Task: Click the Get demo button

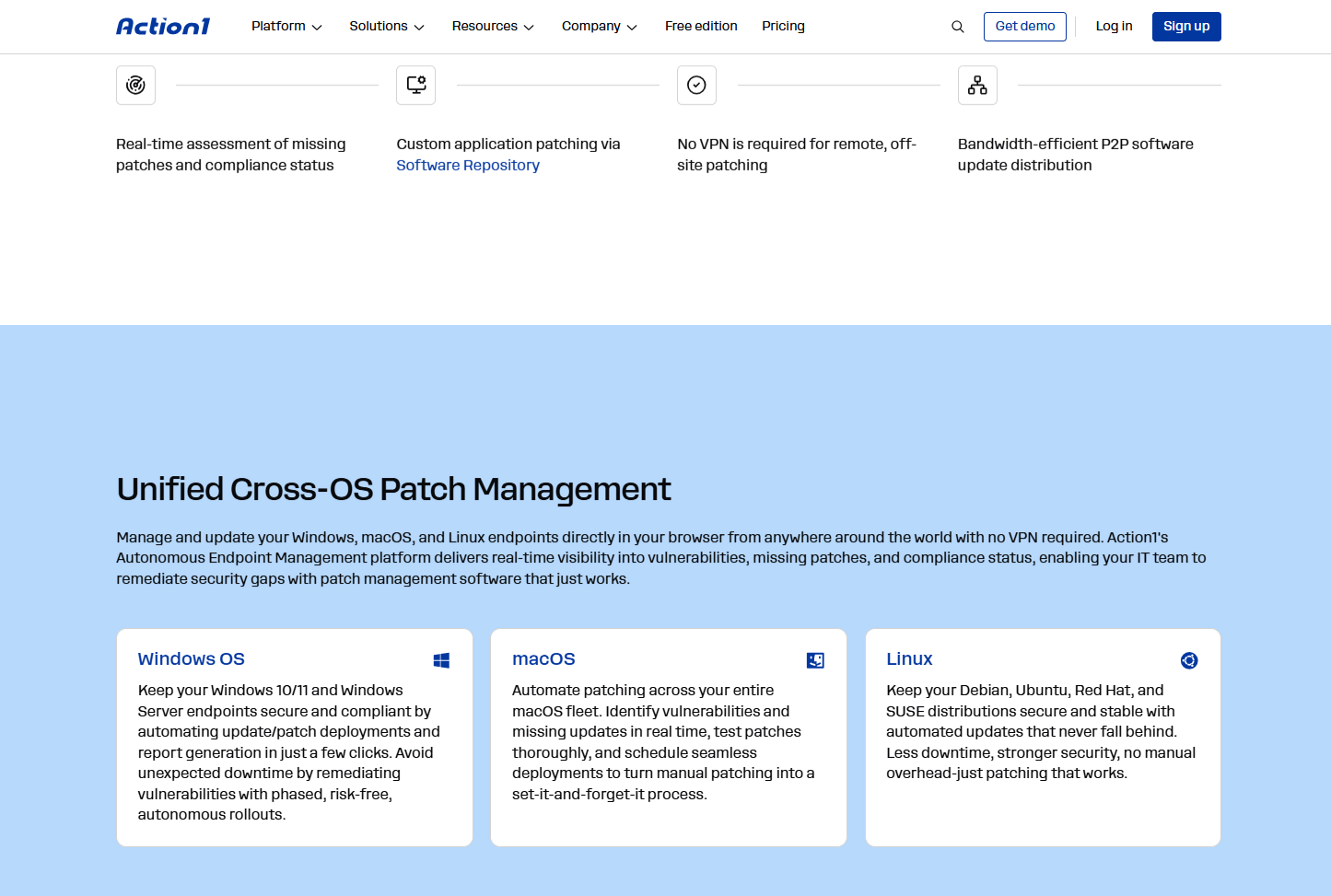Action: (x=1025, y=27)
